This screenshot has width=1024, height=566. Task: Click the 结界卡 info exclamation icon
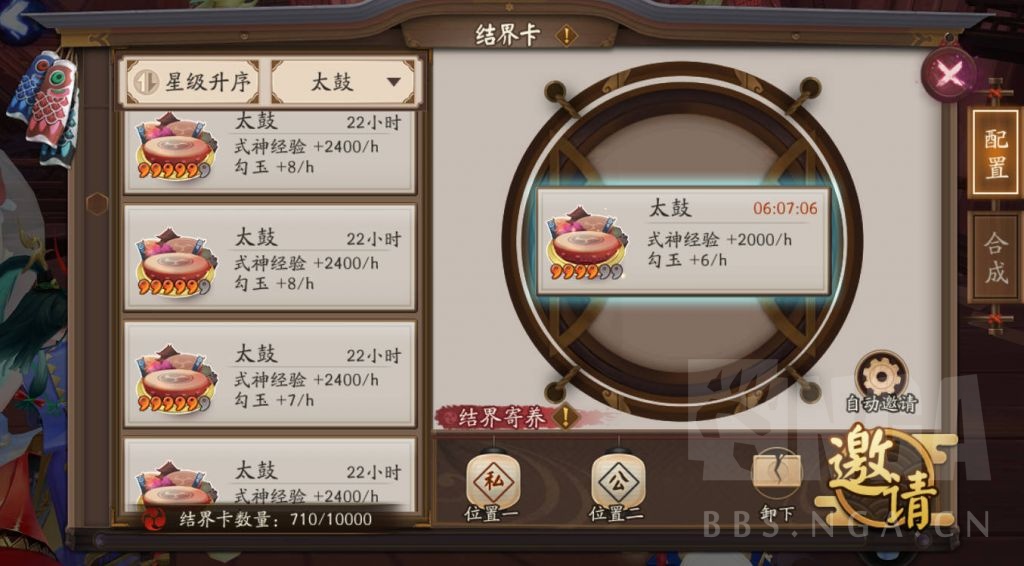pos(566,35)
